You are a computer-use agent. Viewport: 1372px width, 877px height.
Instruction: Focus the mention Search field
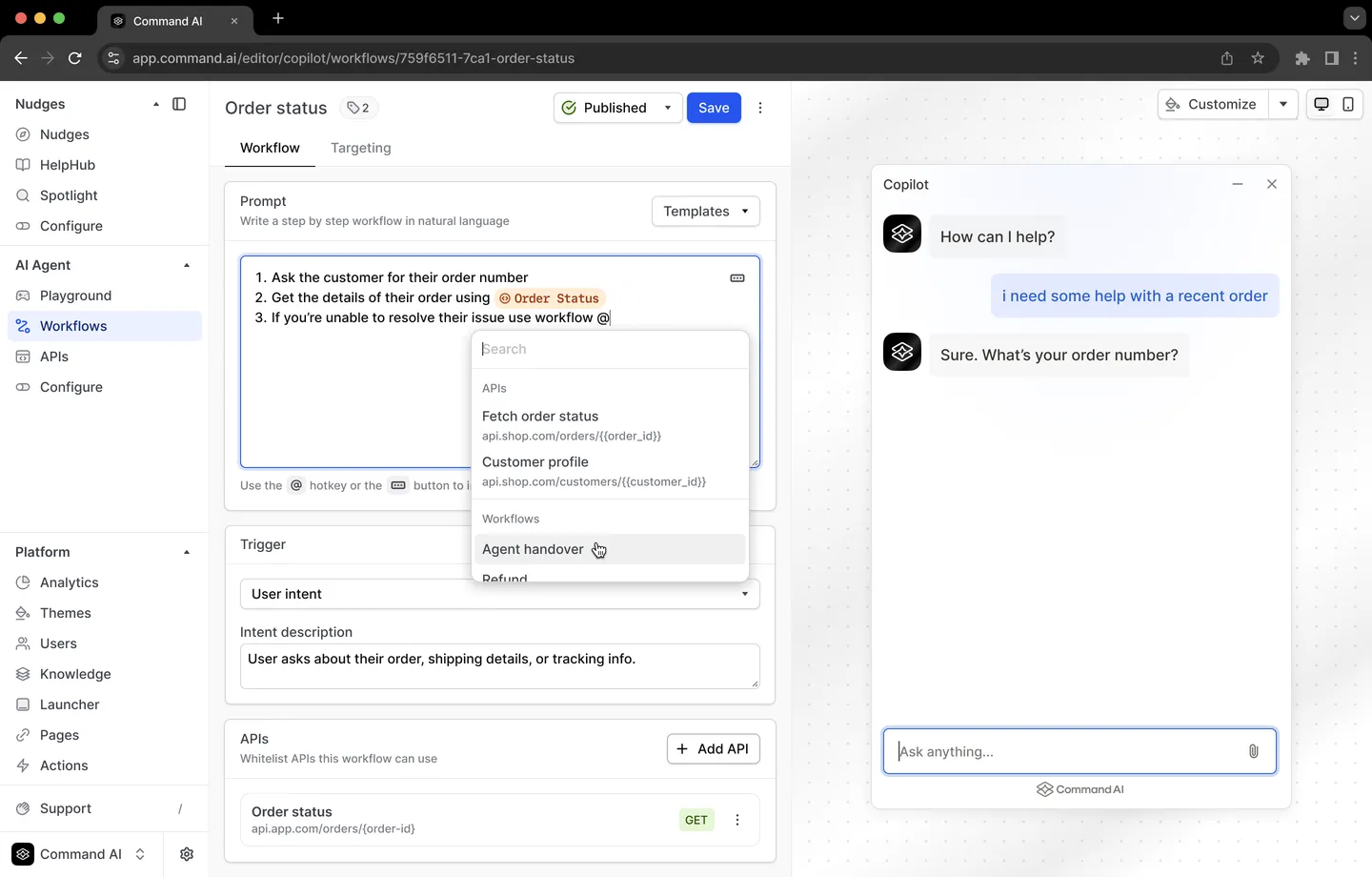(610, 349)
